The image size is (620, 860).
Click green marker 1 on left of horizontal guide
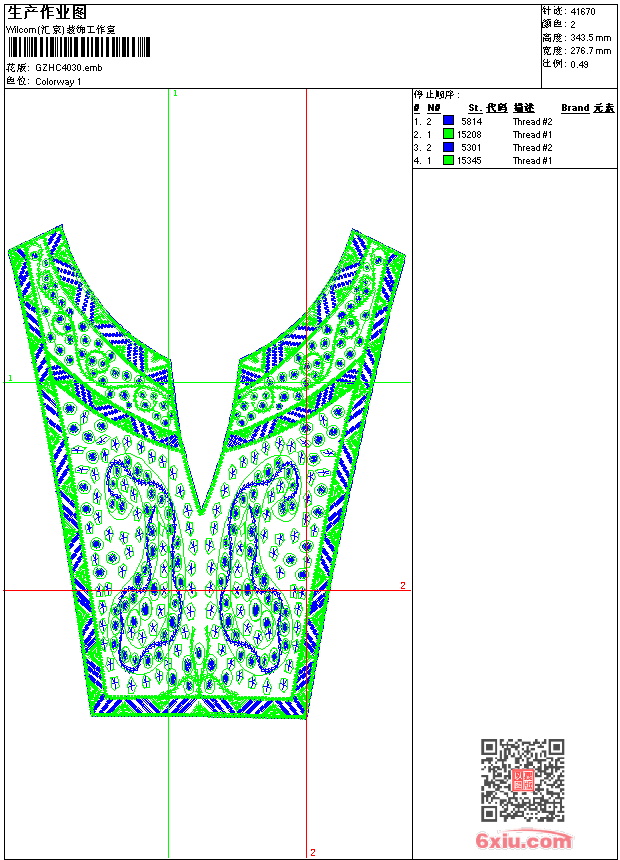click(x=10, y=378)
